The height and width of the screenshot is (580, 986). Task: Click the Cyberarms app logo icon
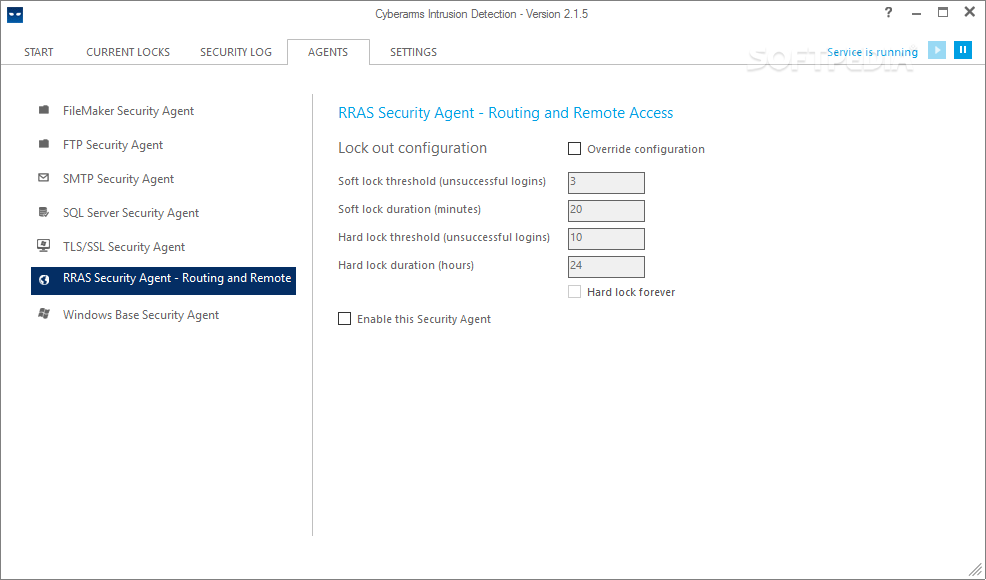coord(15,15)
